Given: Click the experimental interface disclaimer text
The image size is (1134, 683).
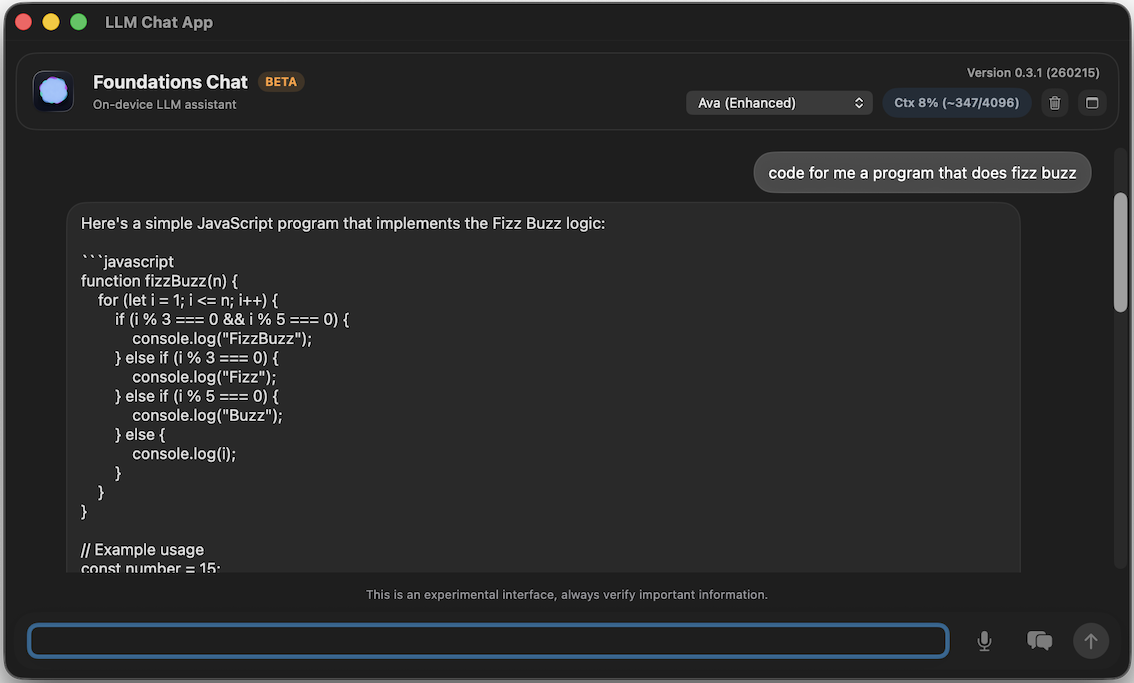Looking at the screenshot, I should click(567, 594).
